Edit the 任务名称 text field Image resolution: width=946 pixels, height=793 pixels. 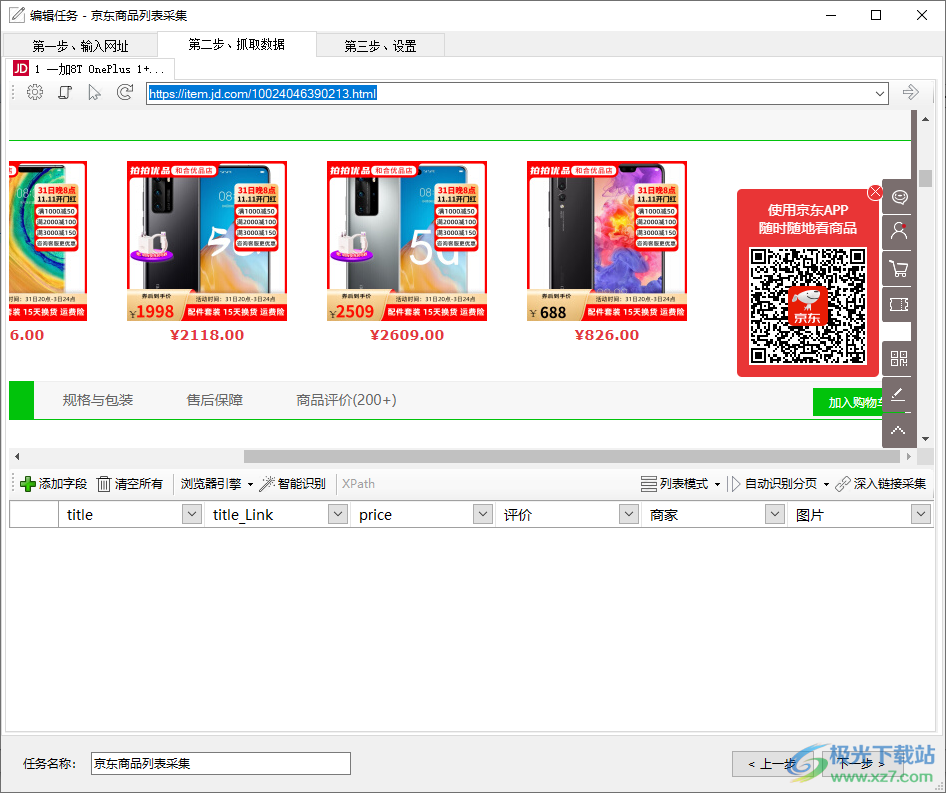[x=221, y=763]
